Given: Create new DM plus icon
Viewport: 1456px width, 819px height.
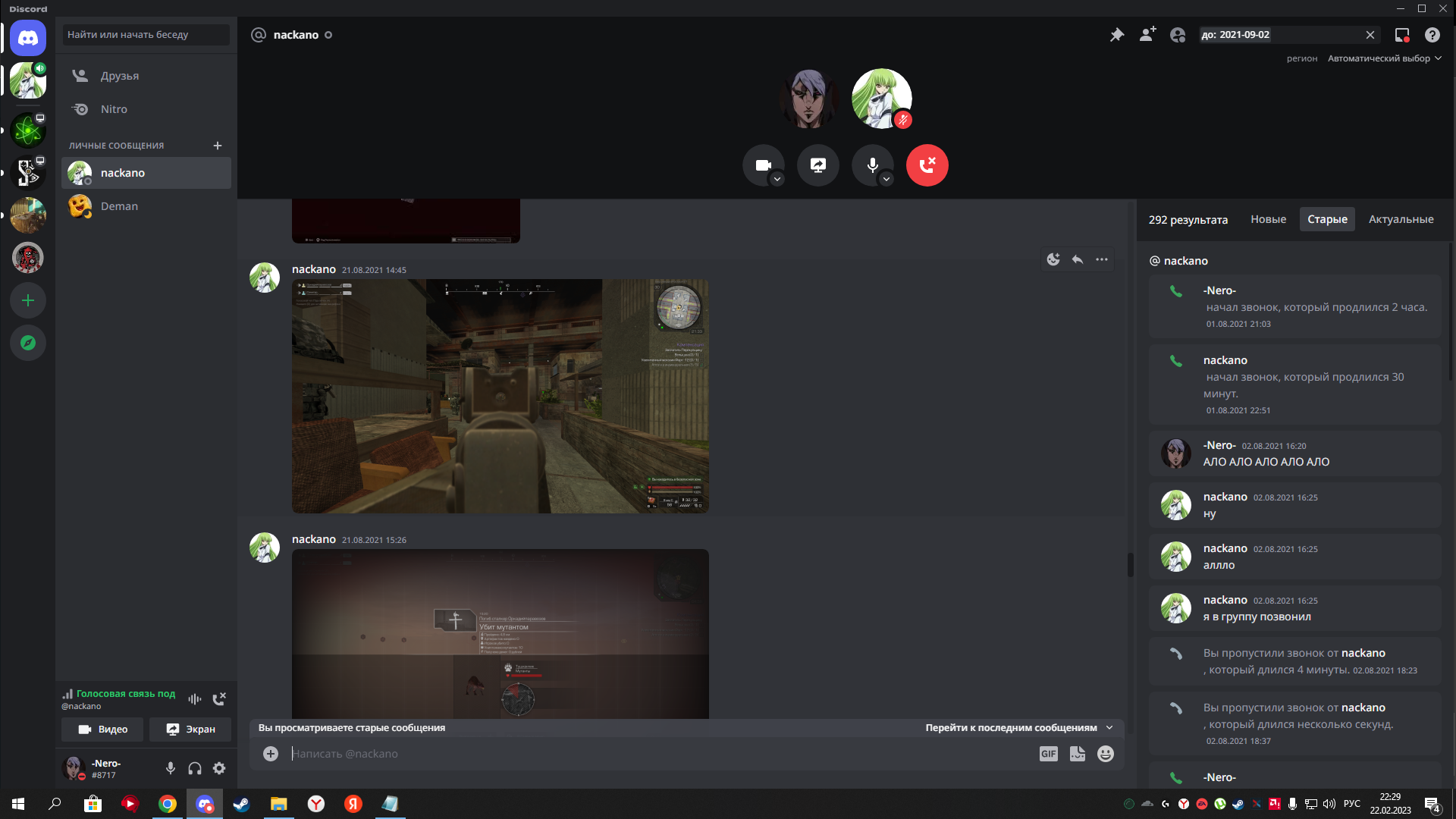Looking at the screenshot, I should tap(218, 146).
